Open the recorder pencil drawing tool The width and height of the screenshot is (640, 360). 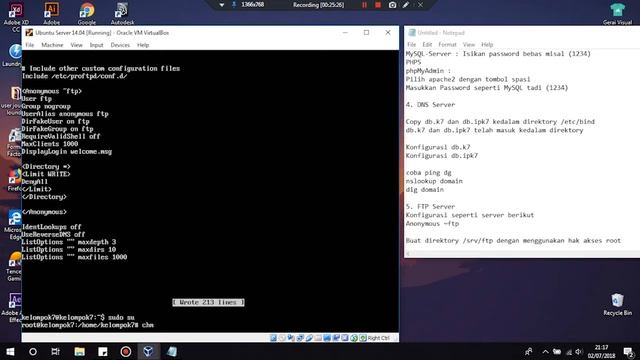click(x=406, y=5)
